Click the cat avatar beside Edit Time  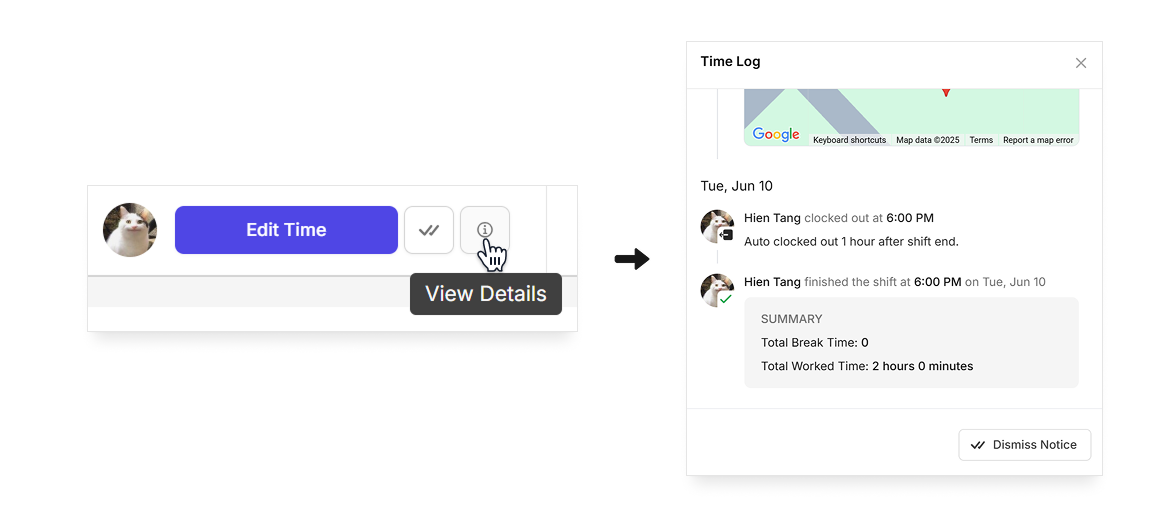pos(130,230)
